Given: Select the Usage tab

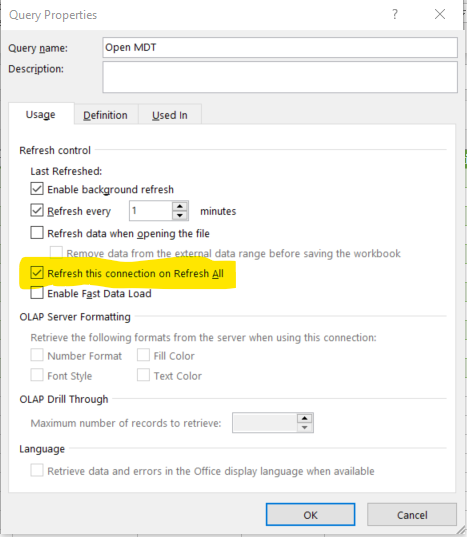Looking at the screenshot, I should tap(41, 114).
